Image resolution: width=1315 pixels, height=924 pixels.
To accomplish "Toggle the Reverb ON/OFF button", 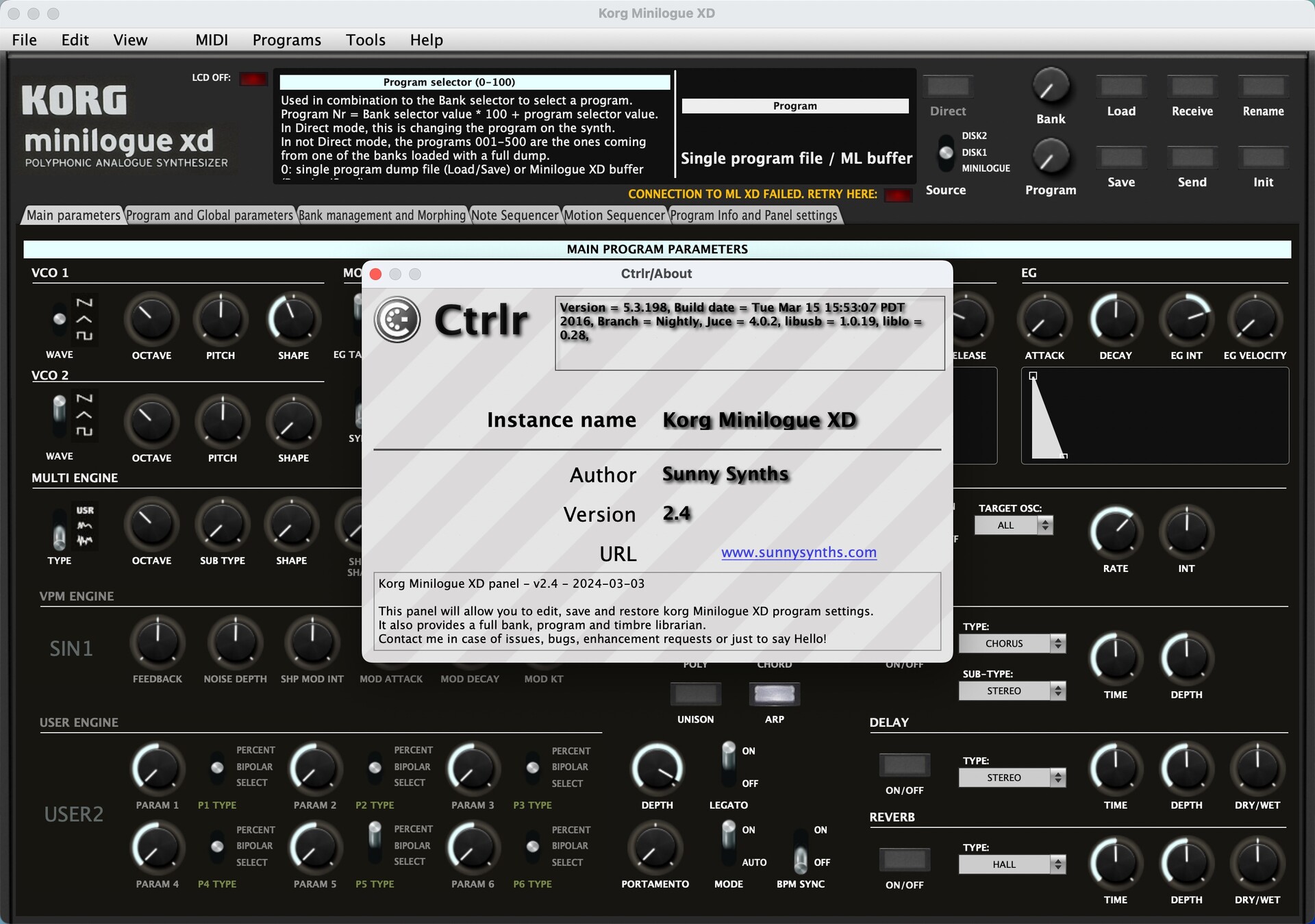I will coord(904,859).
